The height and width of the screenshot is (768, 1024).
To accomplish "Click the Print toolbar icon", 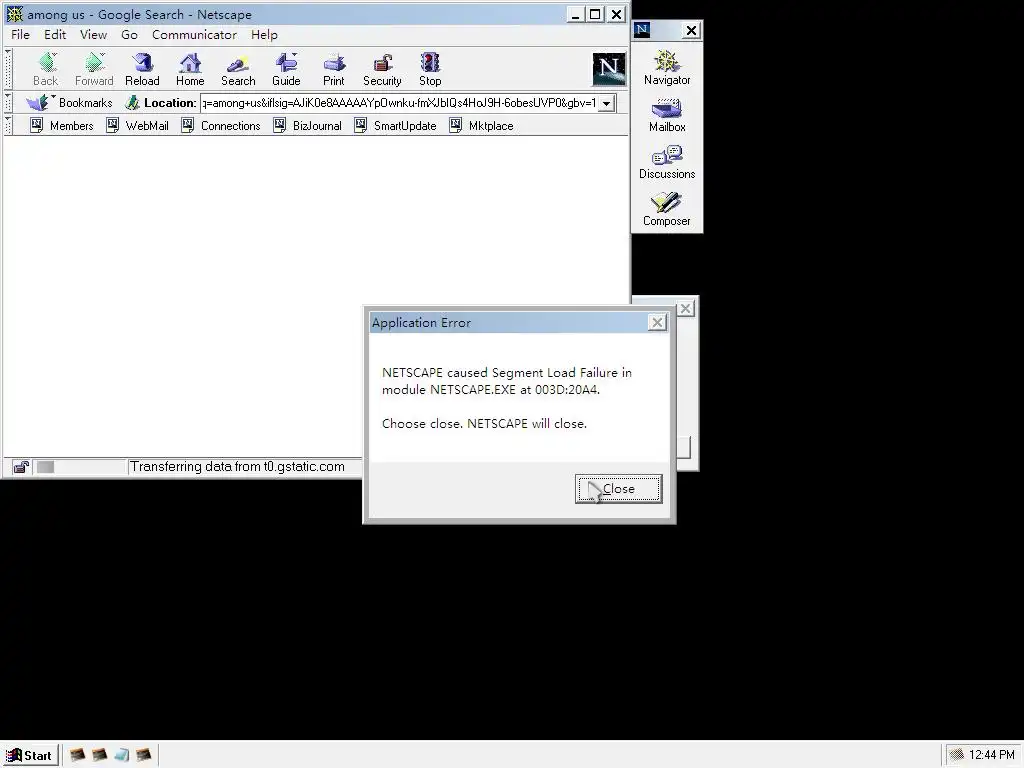I will point(334,69).
